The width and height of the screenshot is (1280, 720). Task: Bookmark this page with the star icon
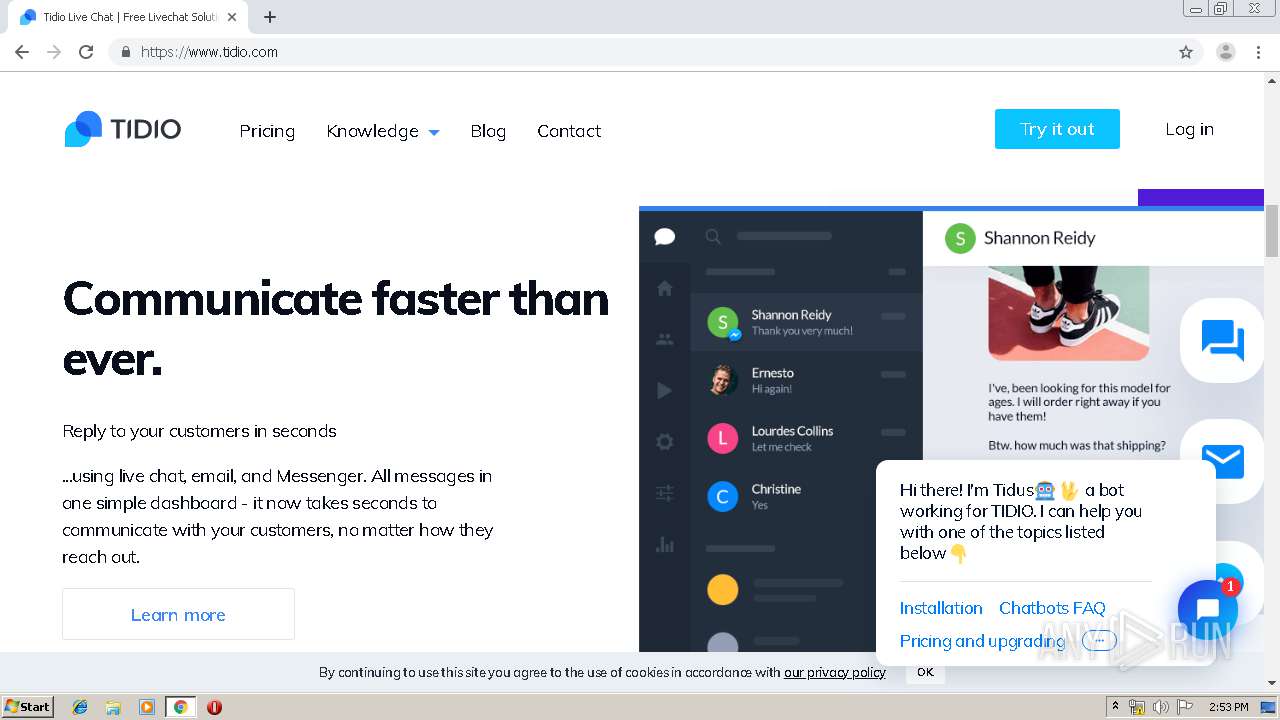coord(1186,52)
